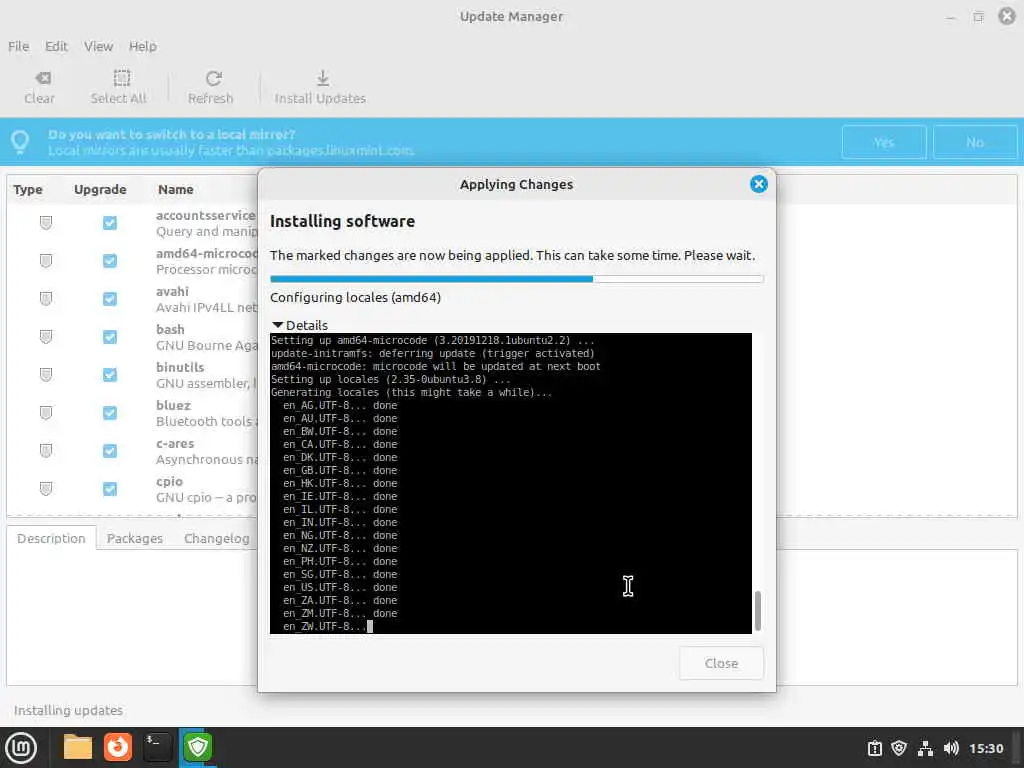
Task: Click the shield type icon for amd64-microcode
Action: tap(46, 261)
